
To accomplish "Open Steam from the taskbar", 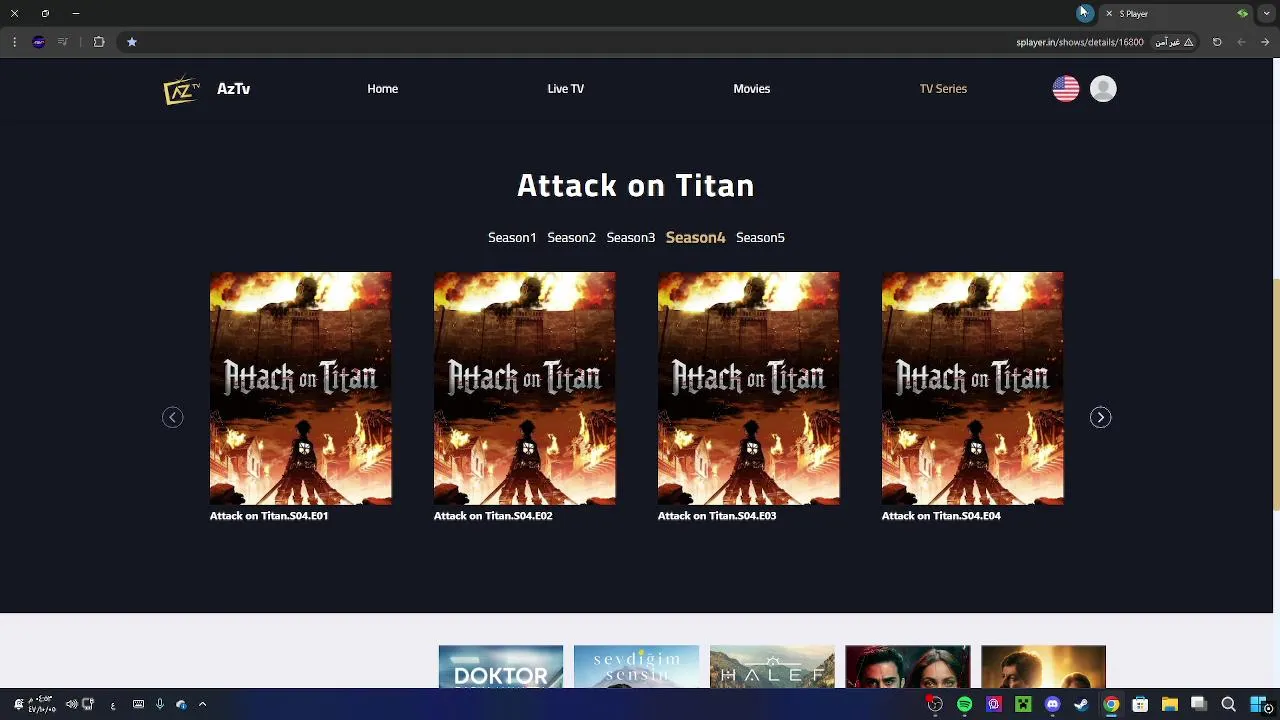I will click(x=1081, y=705).
